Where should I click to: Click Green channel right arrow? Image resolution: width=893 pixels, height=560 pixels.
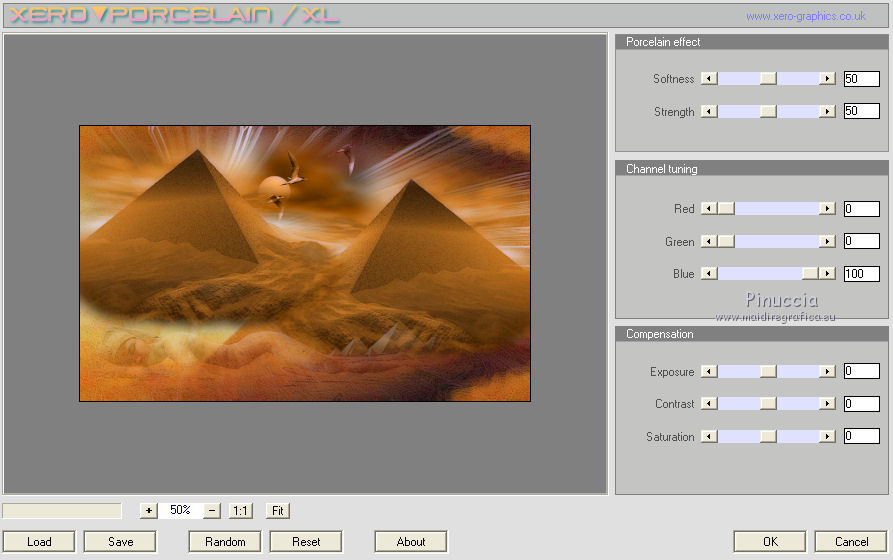coord(827,241)
